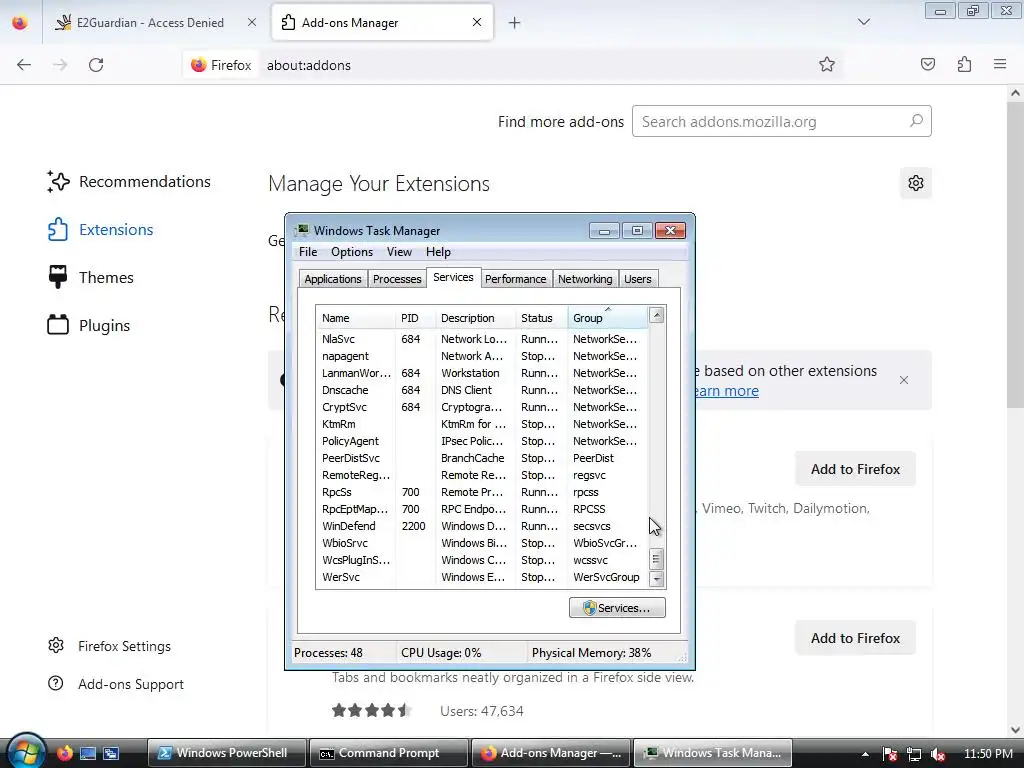Switch to the Applications tab
Viewport: 1024px width, 768px height.
pyautogui.click(x=333, y=279)
